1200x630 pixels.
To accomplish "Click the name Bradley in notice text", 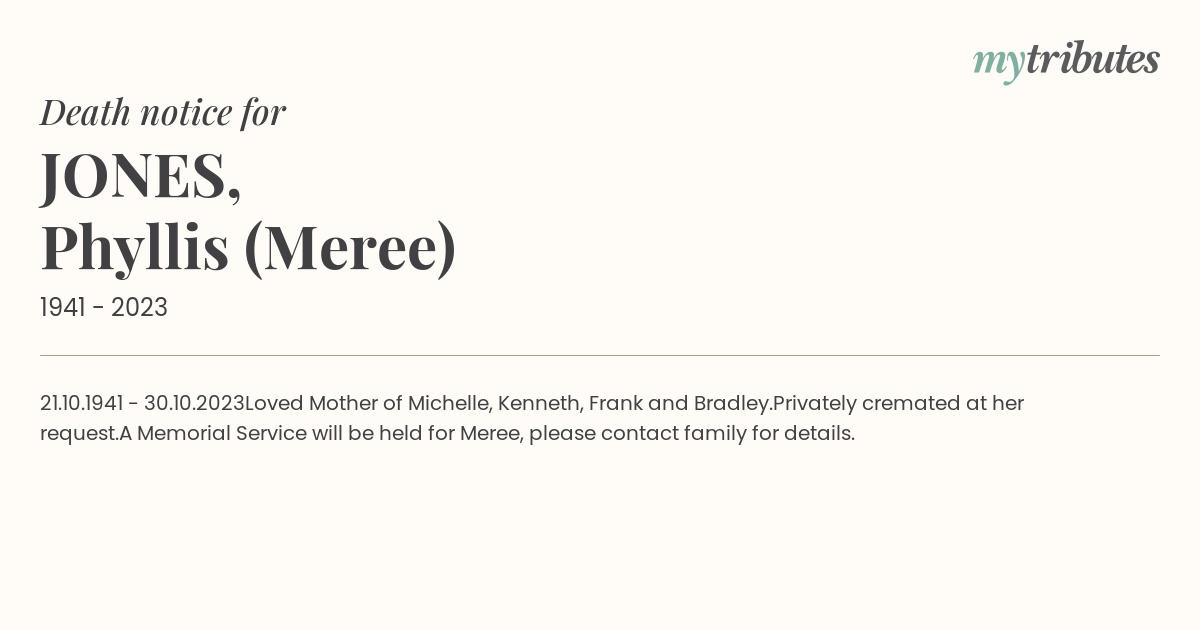I will (x=731, y=404).
